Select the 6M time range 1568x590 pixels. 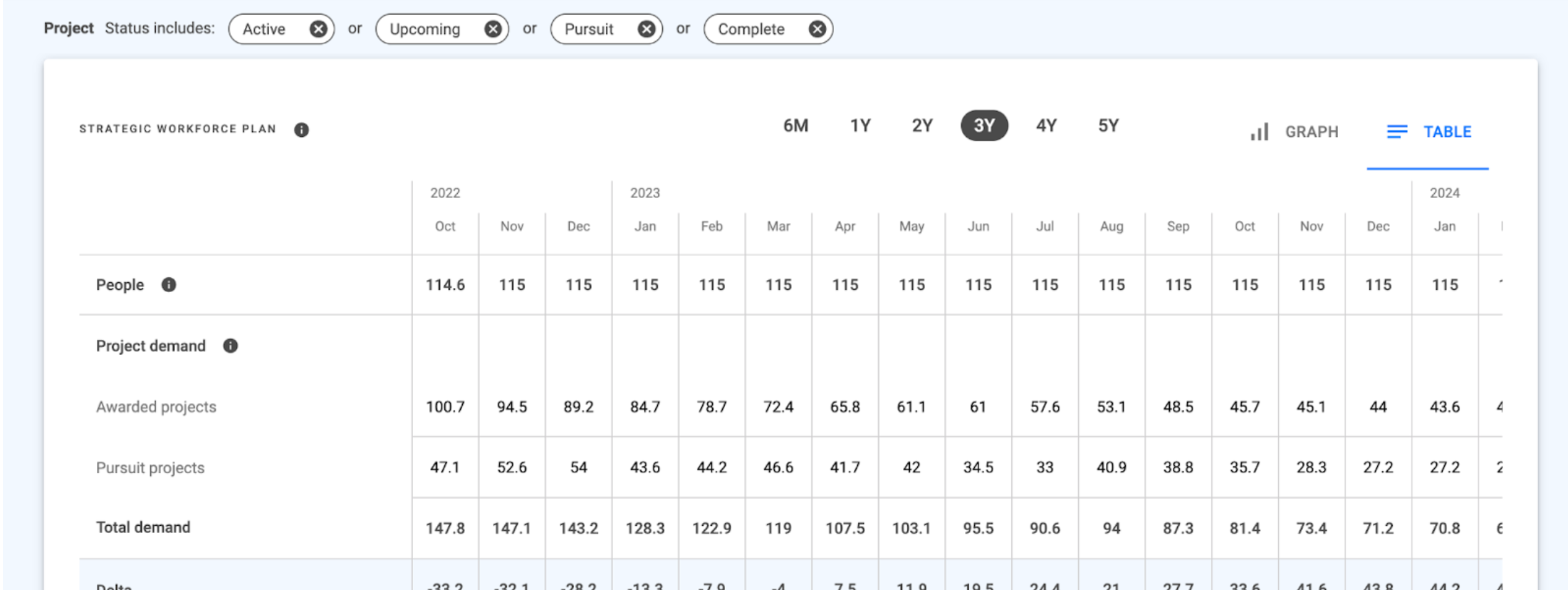[795, 126]
